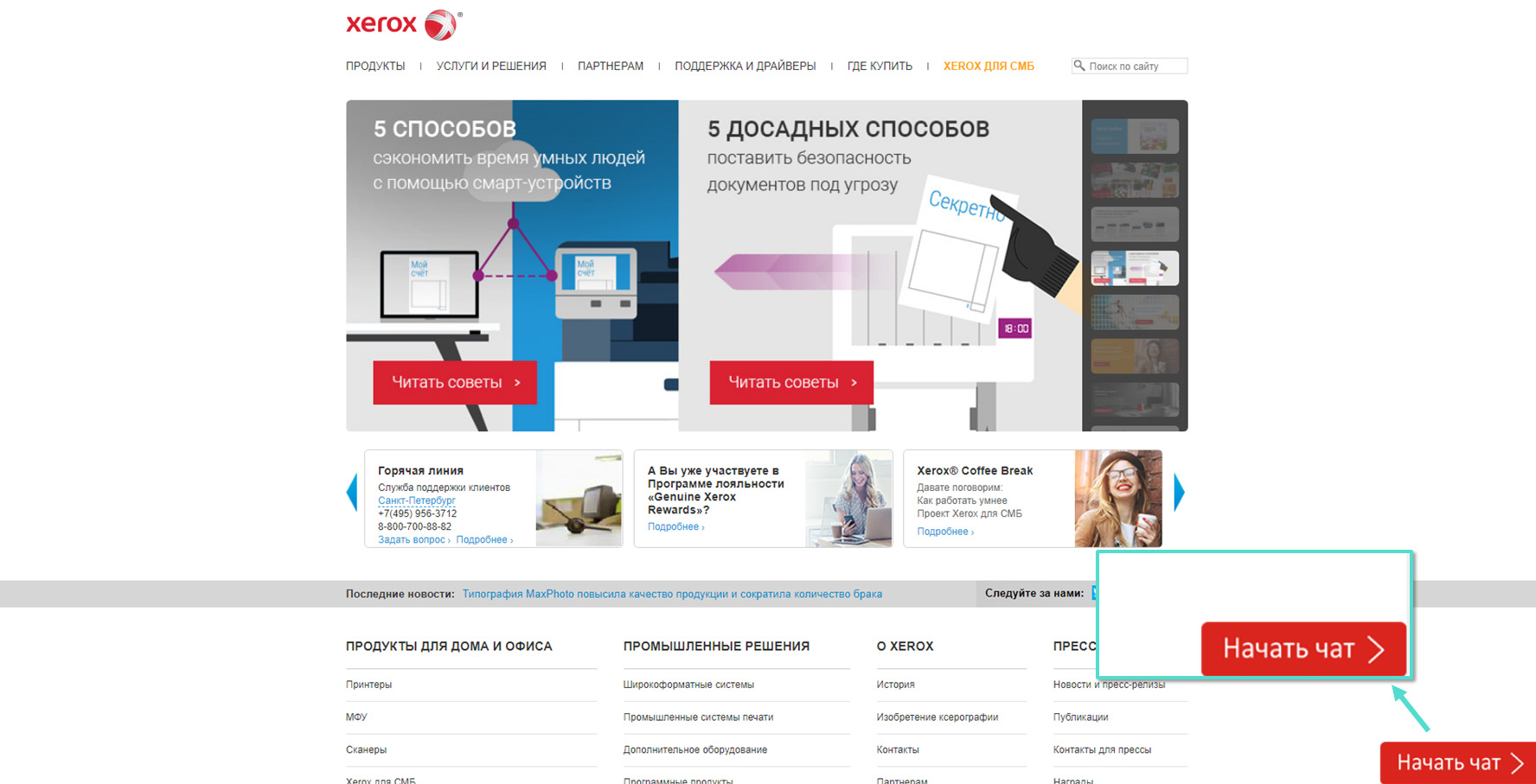Click the Публикации link

click(1080, 717)
